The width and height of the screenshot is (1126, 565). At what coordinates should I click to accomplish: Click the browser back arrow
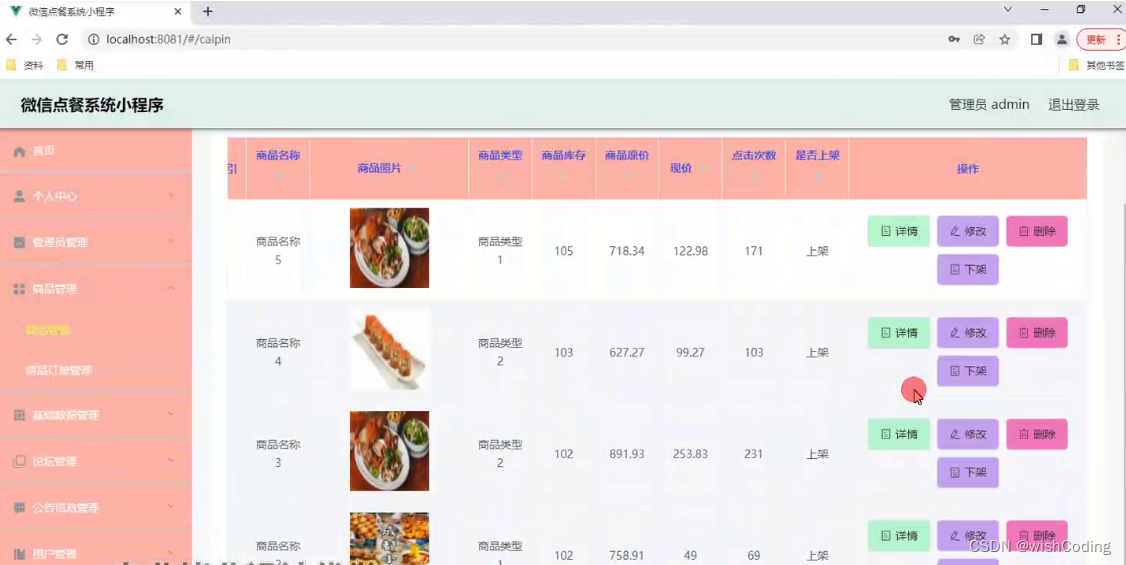(x=11, y=39)
